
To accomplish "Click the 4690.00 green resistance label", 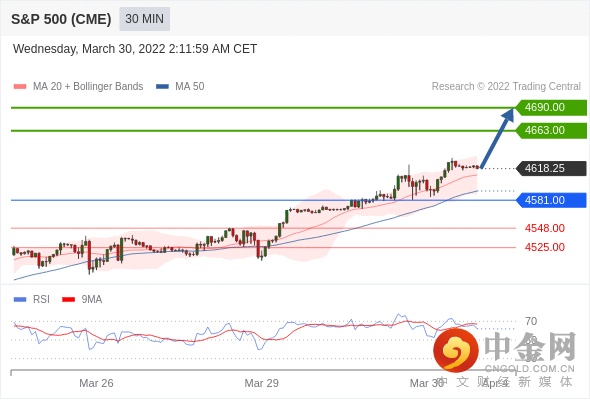I will pyautogui.click(x=551, y=108).
